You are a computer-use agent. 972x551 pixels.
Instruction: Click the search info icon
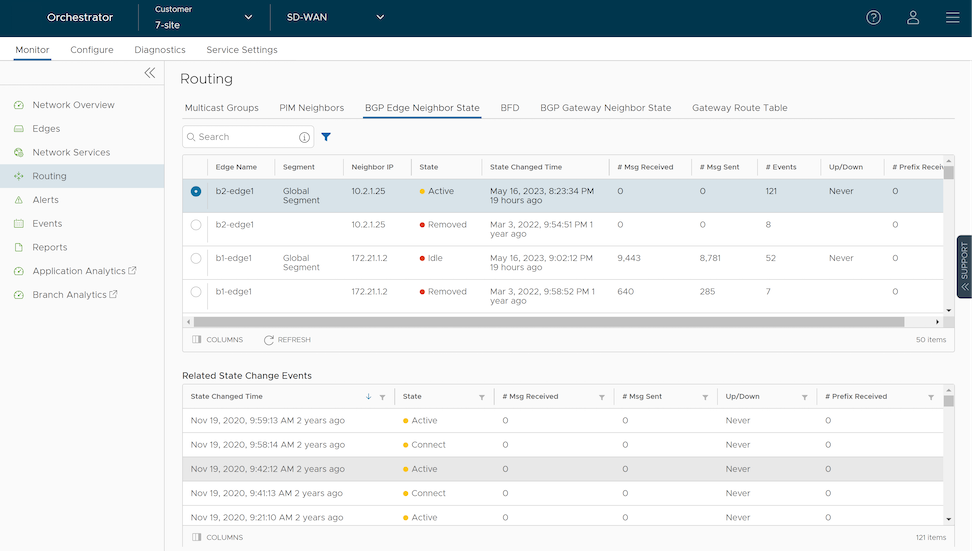point(304,137)
